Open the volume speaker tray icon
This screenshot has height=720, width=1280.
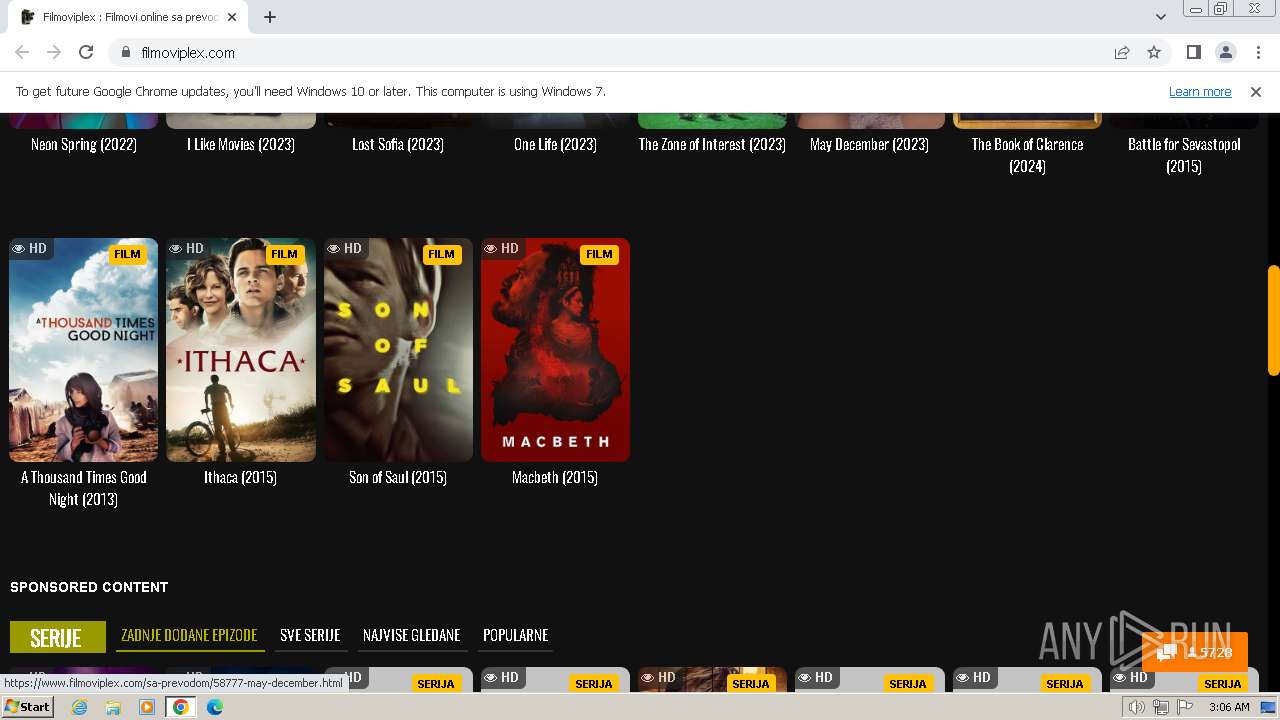coord(1136,707)
